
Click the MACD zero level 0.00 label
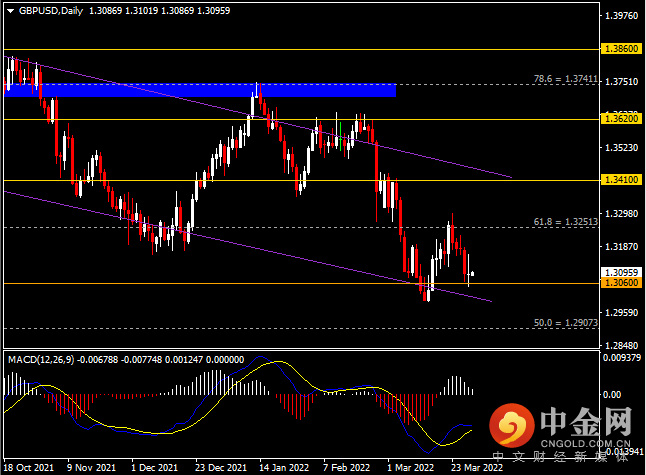pos(612,395)
